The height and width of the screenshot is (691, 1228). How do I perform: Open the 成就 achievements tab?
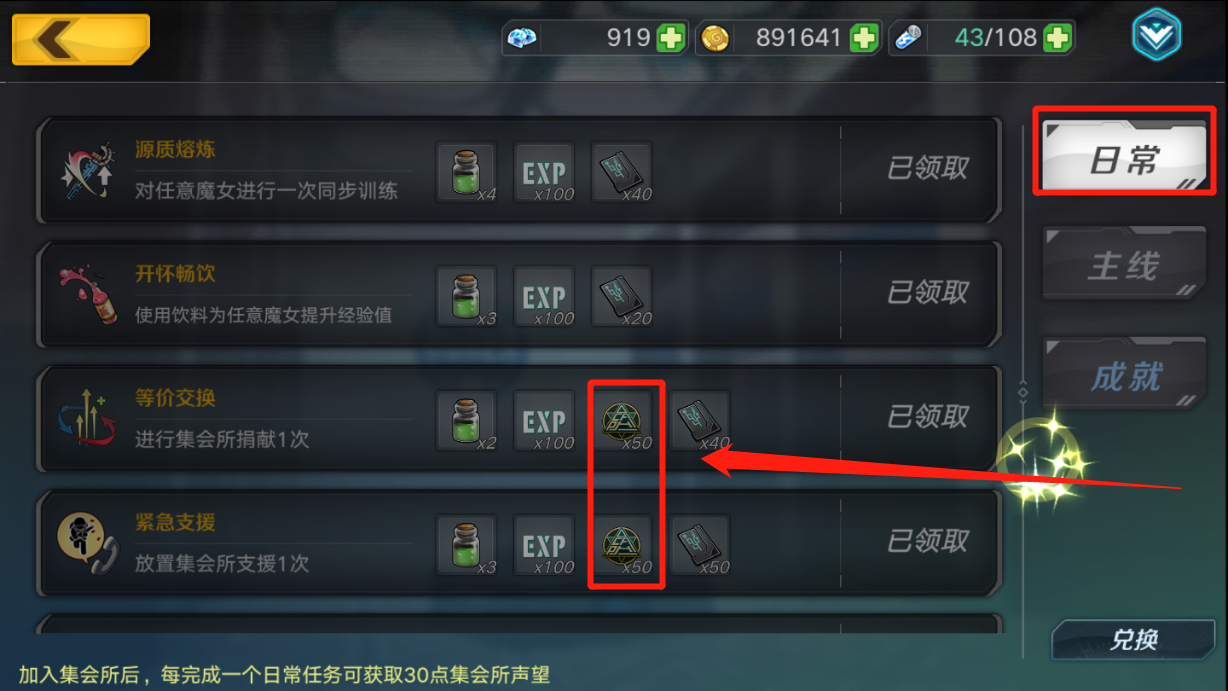click(1124, 376)
